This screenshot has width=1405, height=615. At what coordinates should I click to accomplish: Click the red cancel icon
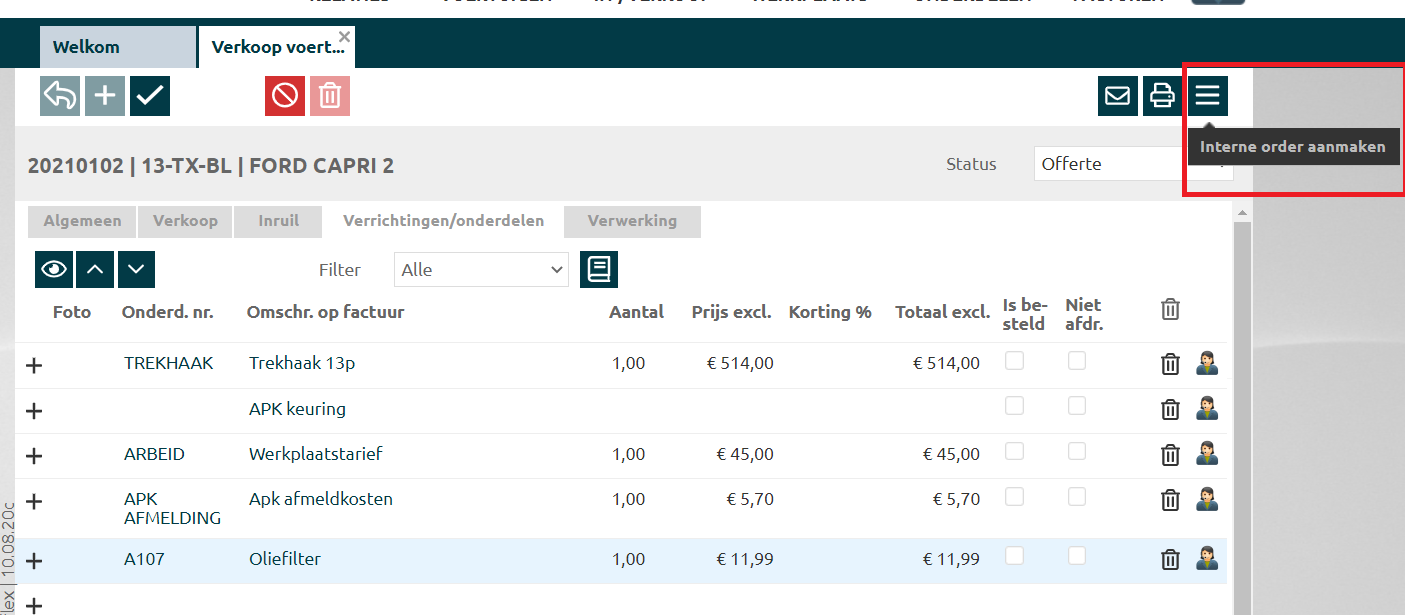(285, 96)
